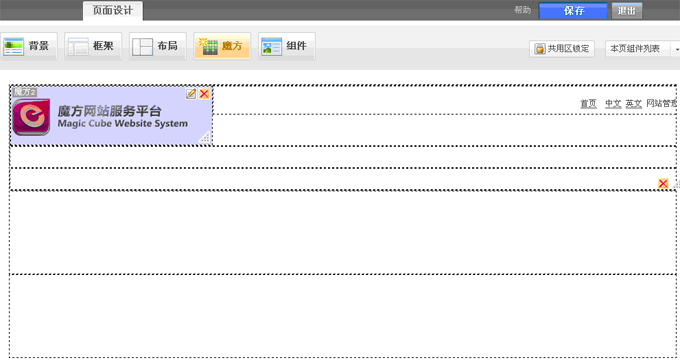The height and width of the screenshot is (360, 680).
Task: Select the 框架 frame tool
Action: [93, 46]
